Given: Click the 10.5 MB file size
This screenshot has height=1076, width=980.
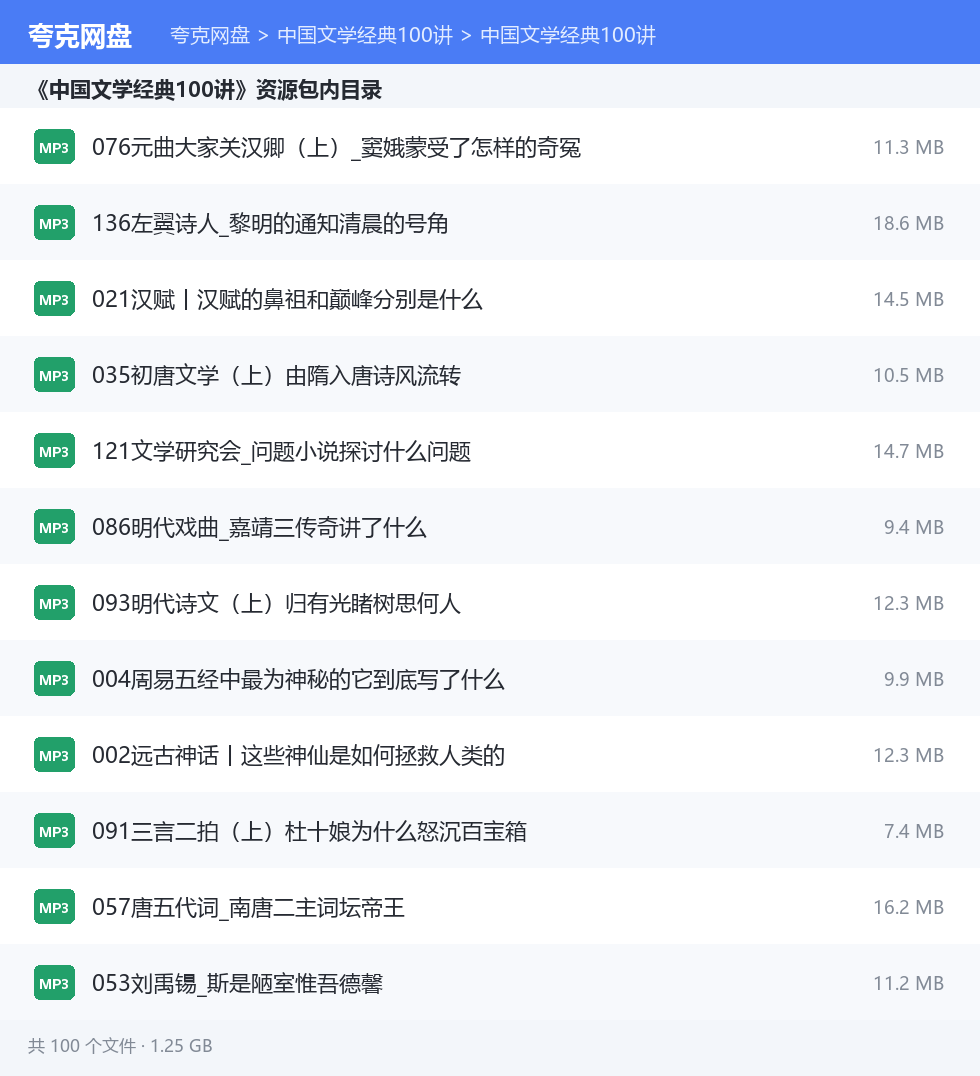Looking at the screenshot, I should click(x=909, y=375).
